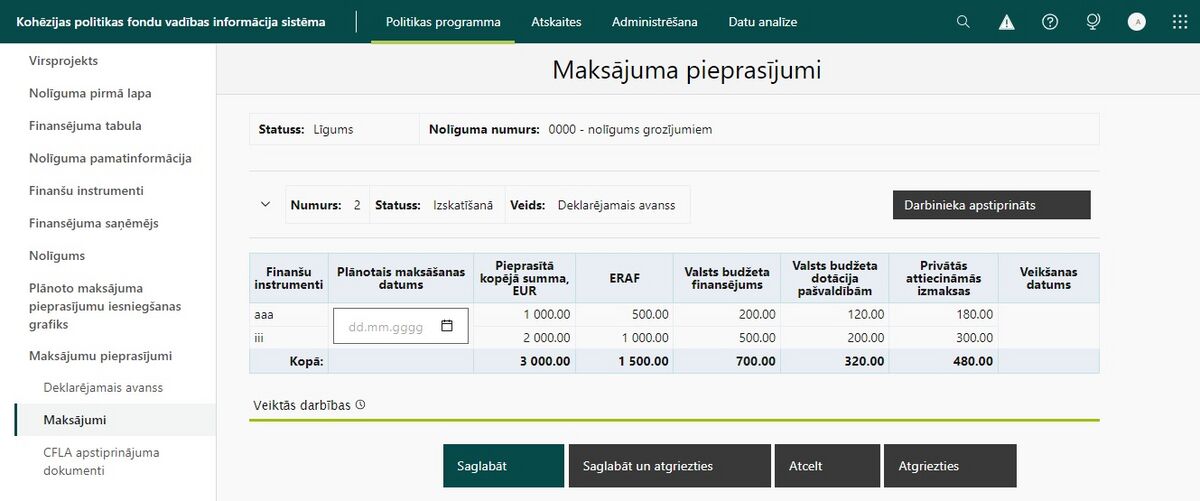This screenshot has height=501, width=1200.
Task: Click the Saglabāt button
Action: click(503, 466)
